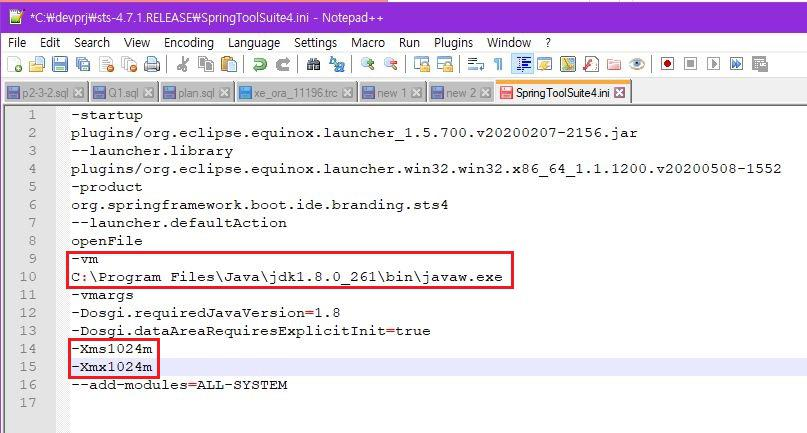This screenshot has height=433, width=807.
Task: Open the Window menu
Action: click(509, 43)
